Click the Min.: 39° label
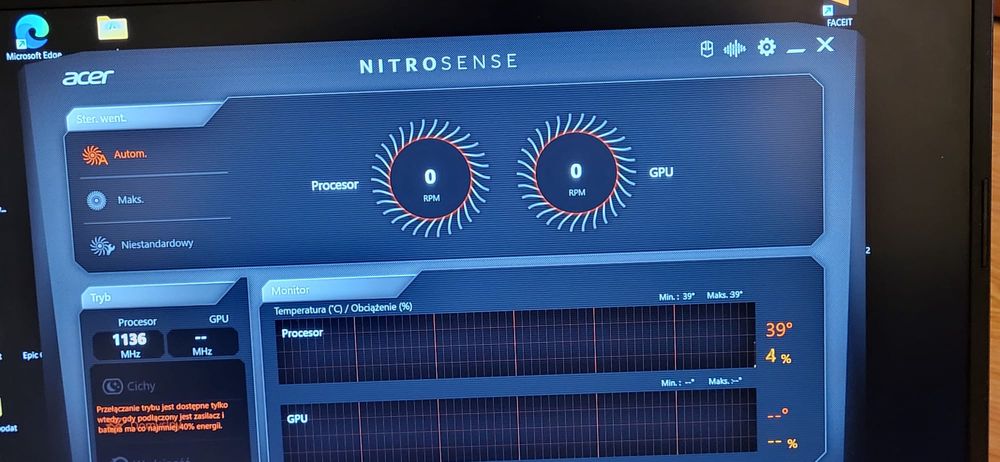This screenshot has height=462, width=1000. click(x=677, y=297)
